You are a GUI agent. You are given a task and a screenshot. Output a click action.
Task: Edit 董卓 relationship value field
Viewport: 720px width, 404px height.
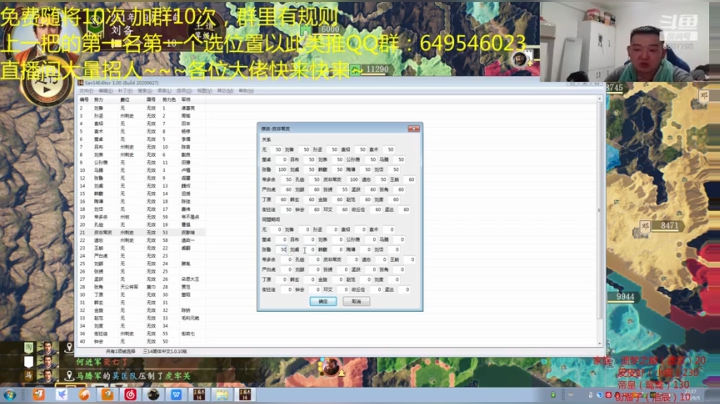[281, 159]
